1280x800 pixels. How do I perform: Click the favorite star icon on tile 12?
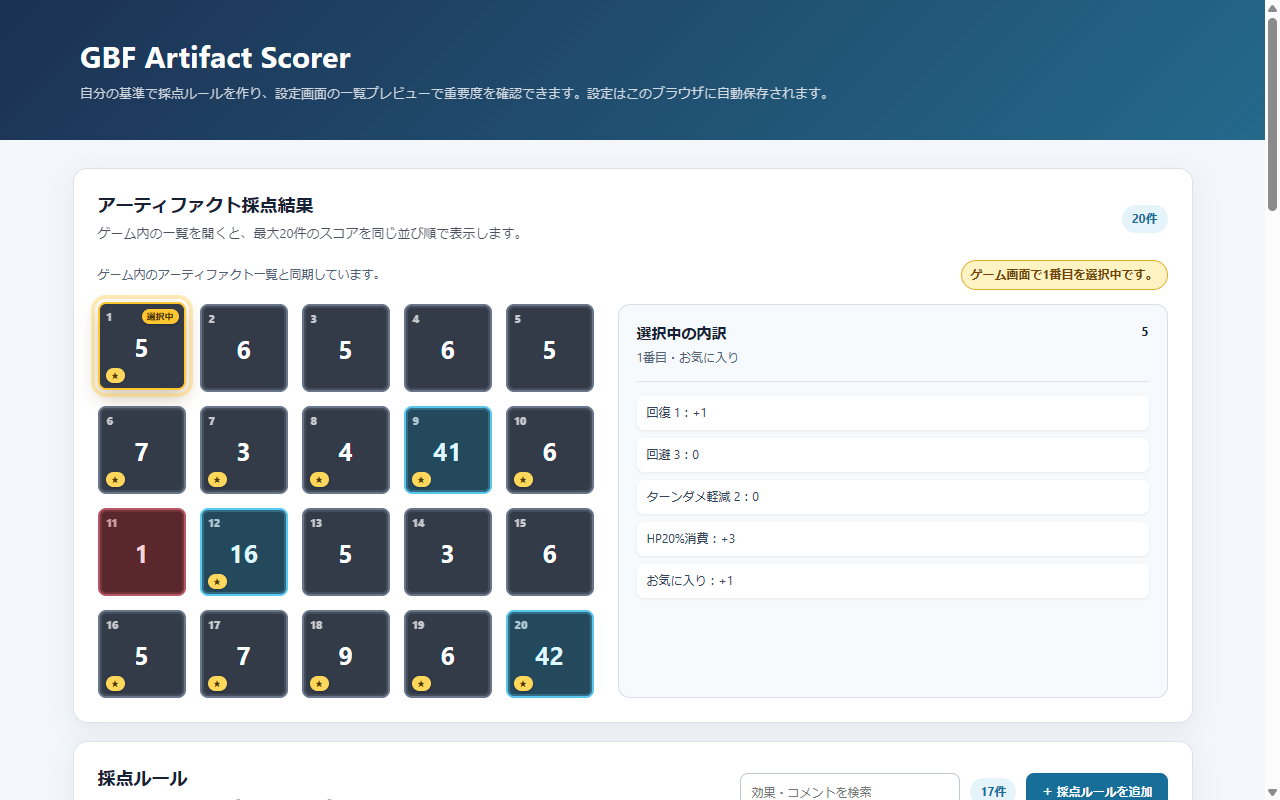pos(217,582)
